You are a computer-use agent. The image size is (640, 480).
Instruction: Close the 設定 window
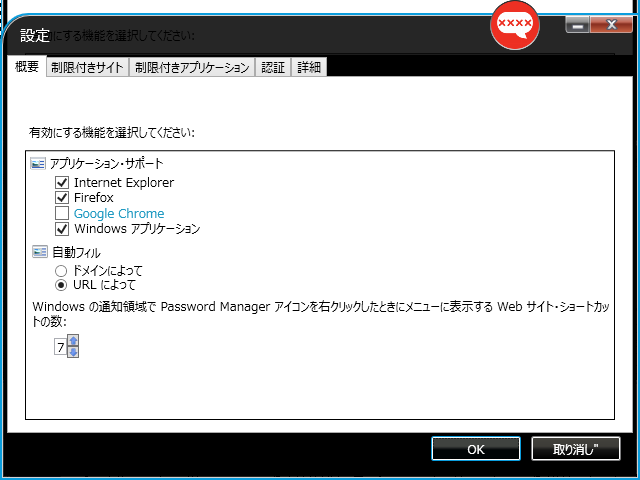click(611, 25)
